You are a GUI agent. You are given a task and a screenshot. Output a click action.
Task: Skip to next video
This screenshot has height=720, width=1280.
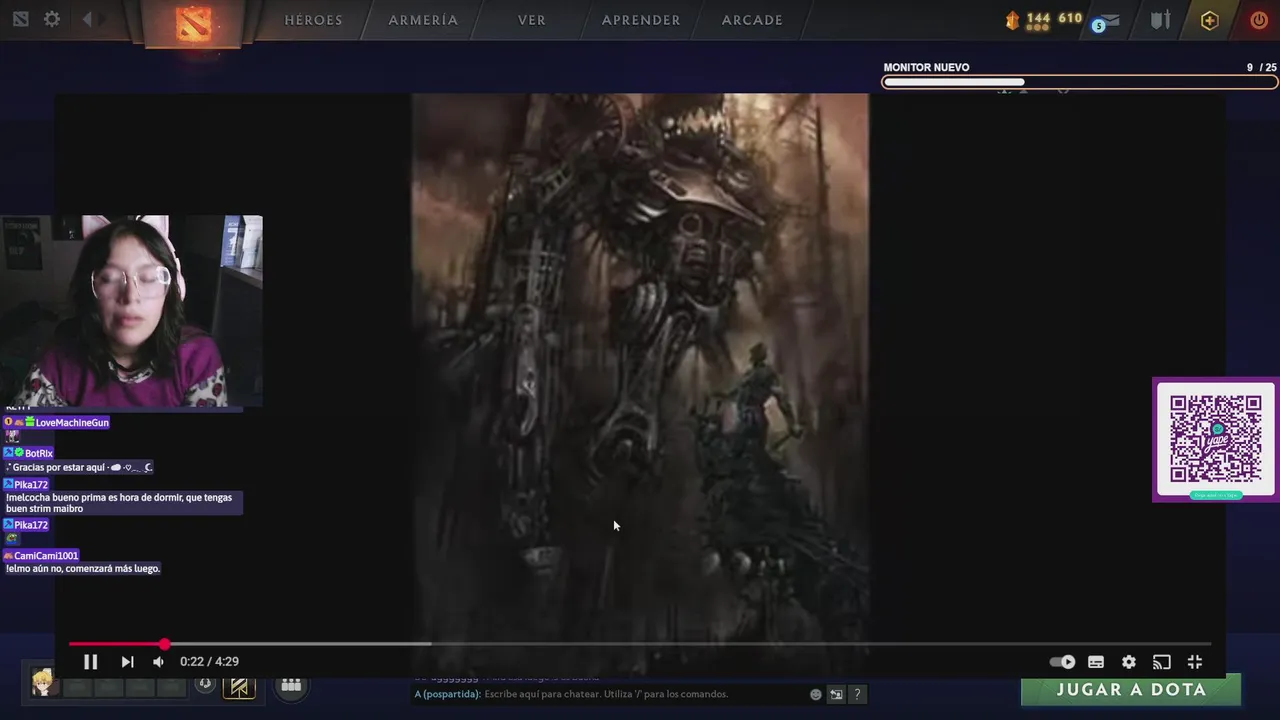(127, 661)
